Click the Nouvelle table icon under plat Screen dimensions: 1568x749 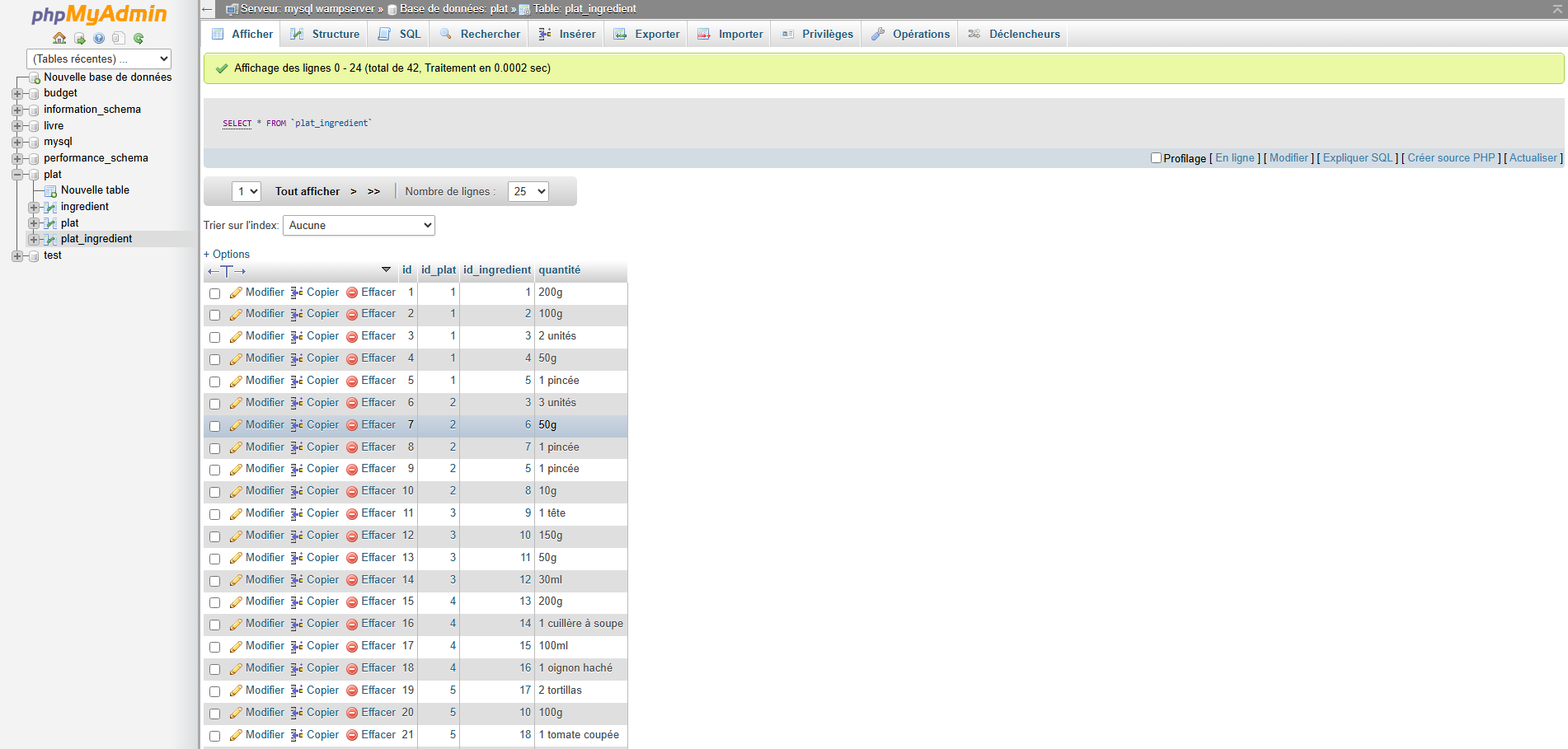[x=51, y=190]
